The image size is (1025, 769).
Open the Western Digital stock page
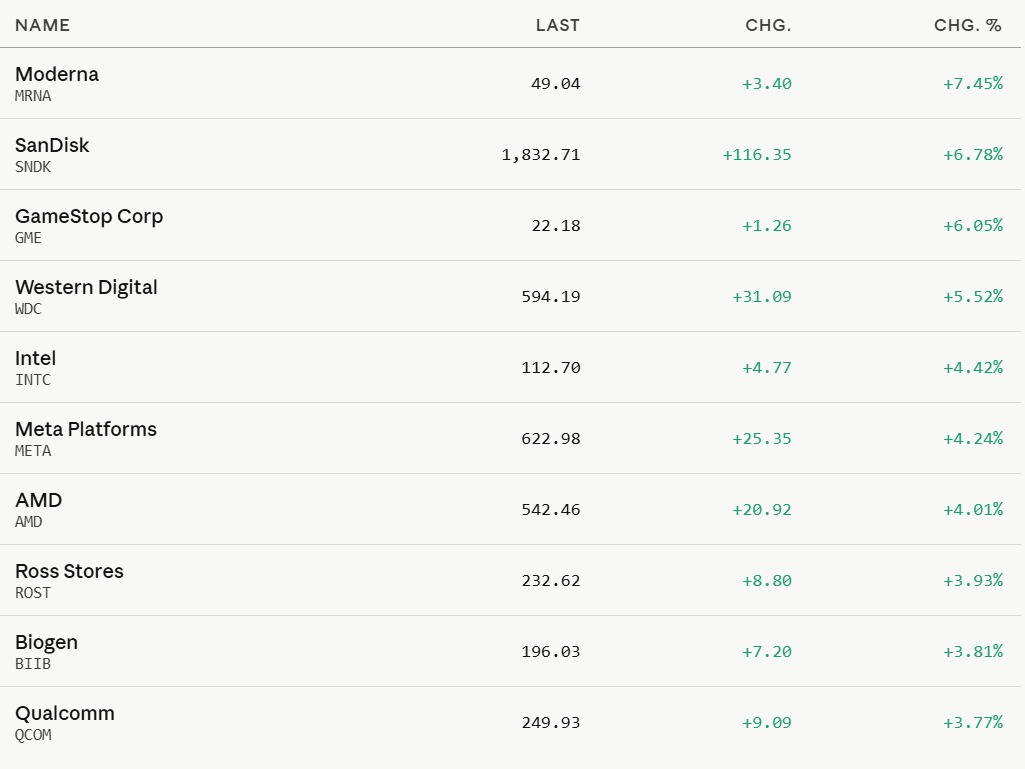point(86,287)
